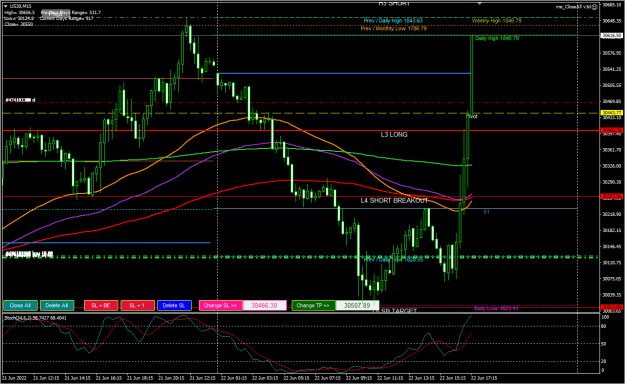
Task: Open the US30,M15 chart title dropdown arrow
Action: [x=6, y=6]
